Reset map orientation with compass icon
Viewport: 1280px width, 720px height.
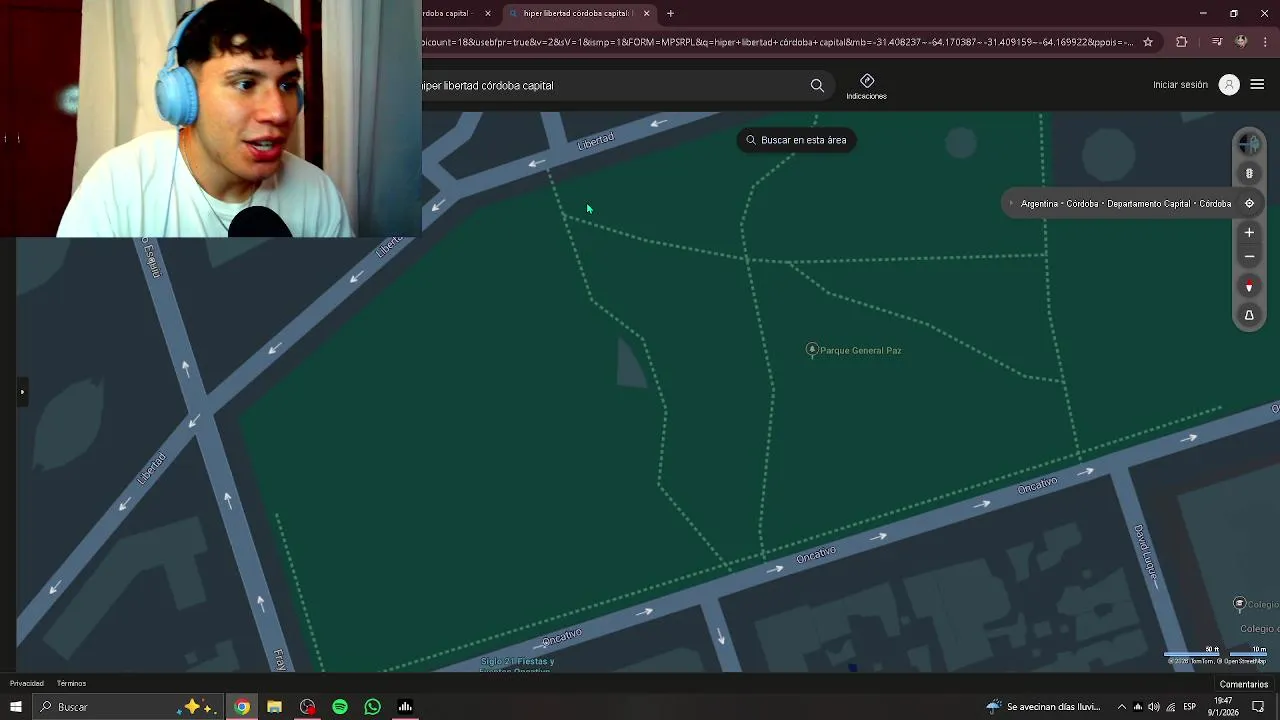pyautogui.click(x=1249, y=287)
